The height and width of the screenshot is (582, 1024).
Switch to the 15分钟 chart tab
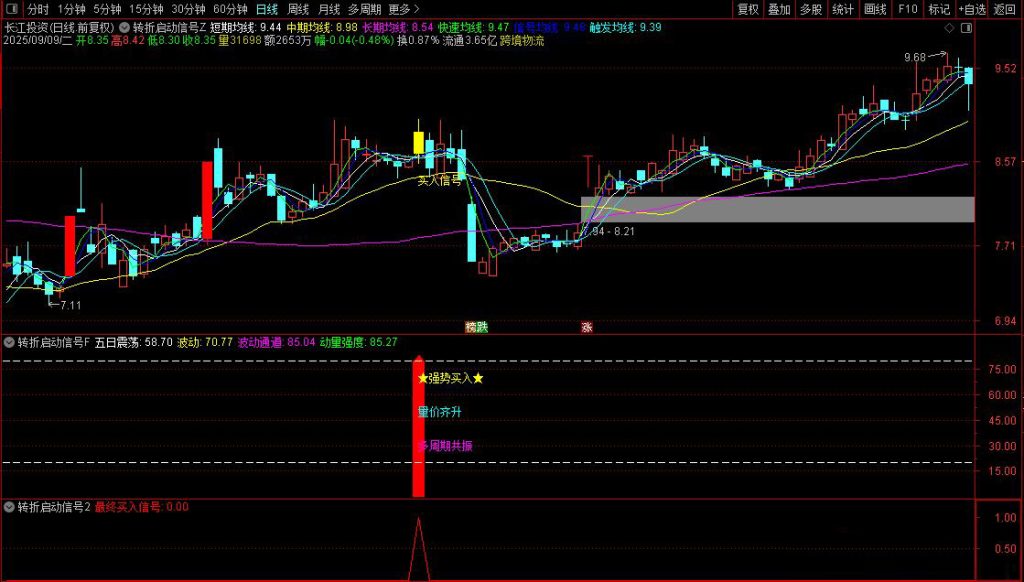(x=146, y=9)
